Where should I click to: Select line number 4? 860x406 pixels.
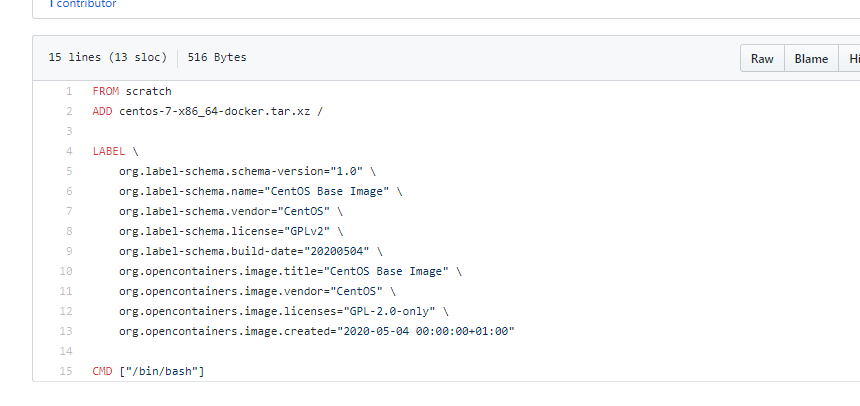tap(69, 151)
